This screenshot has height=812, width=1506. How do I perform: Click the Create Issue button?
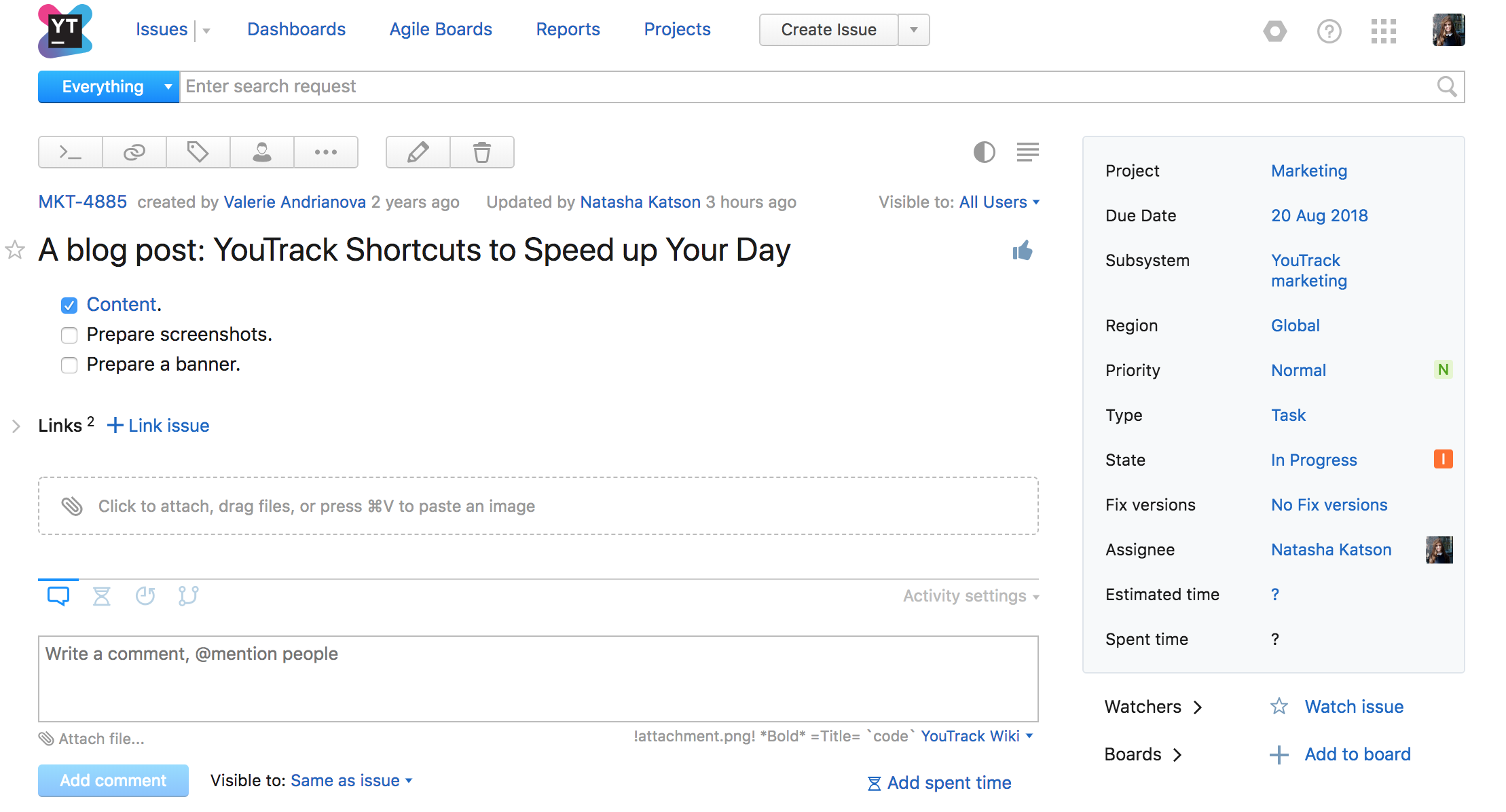[828, 30]
